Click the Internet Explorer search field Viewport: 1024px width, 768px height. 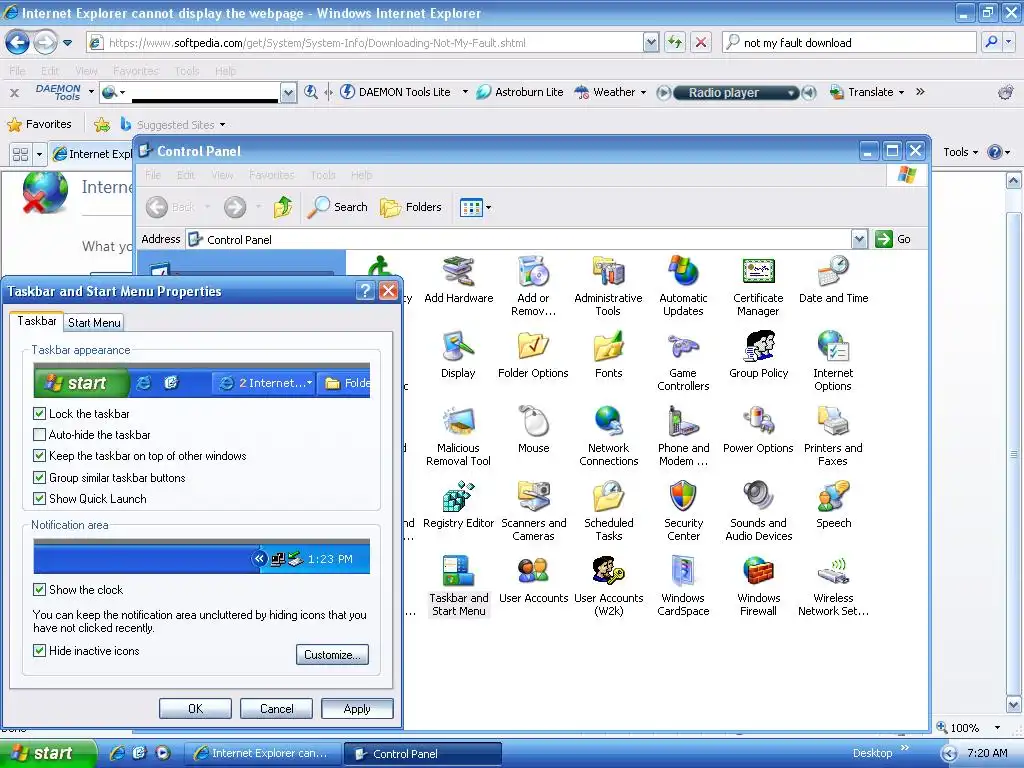tap(849, 42)
